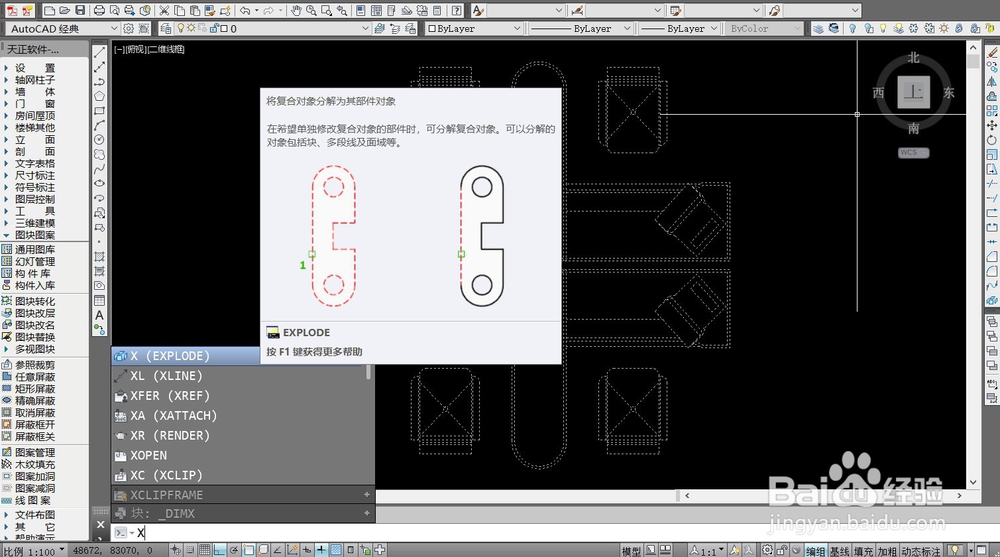Click the Undo arrow icon
Screen dimensions: 1000x557
click(x=245, y=10)
